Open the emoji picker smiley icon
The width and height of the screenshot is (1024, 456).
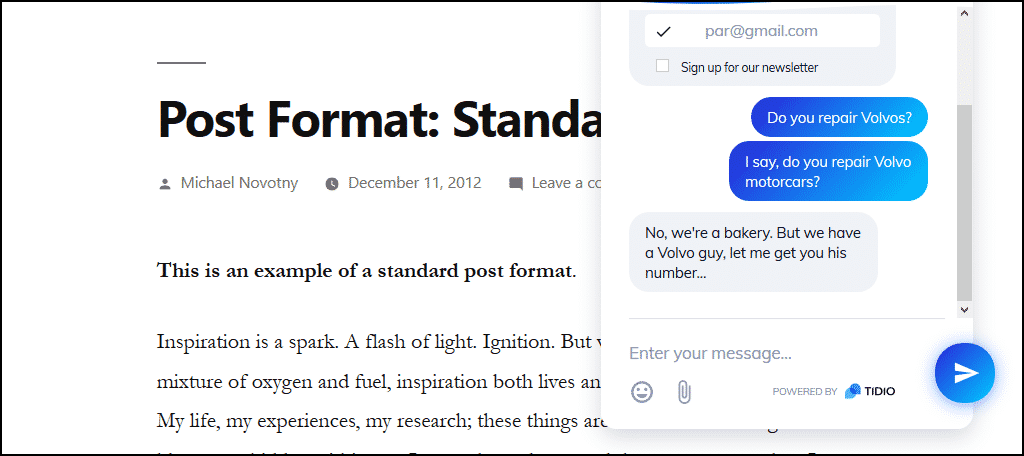(x=642, y=392)
